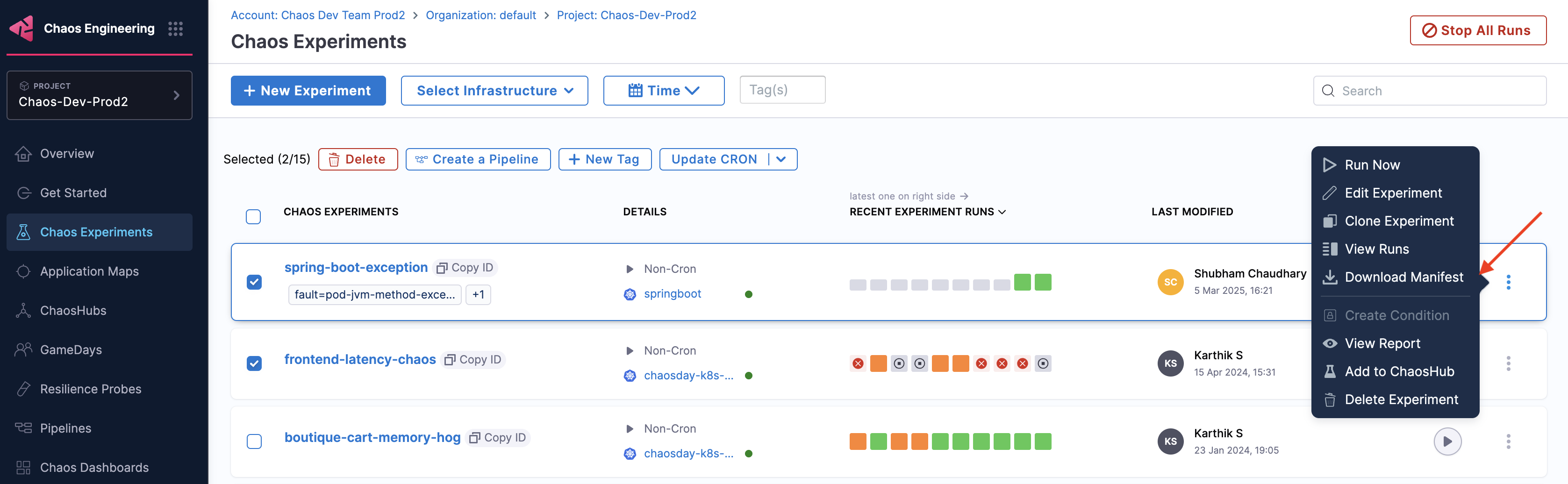Uncheck the spring-boot-exception checkbox
This screenshot has width=1568, height=484.
254,282
